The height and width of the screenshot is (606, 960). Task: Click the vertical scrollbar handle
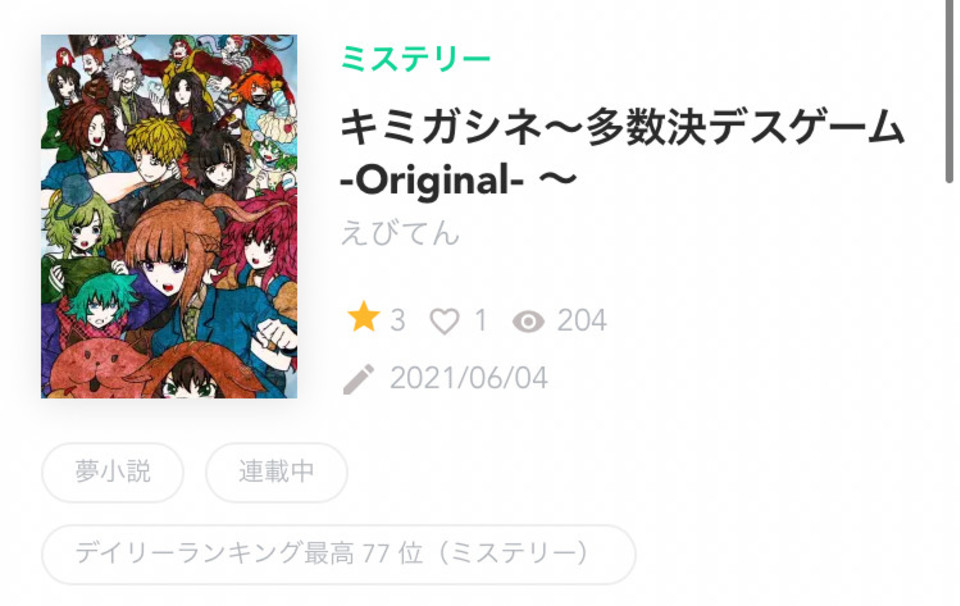click(950, 92)
